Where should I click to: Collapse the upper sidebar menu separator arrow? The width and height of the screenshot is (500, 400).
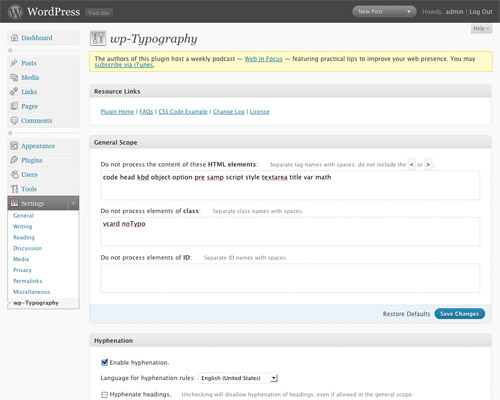pyautogui.click(x=10, y=50)
